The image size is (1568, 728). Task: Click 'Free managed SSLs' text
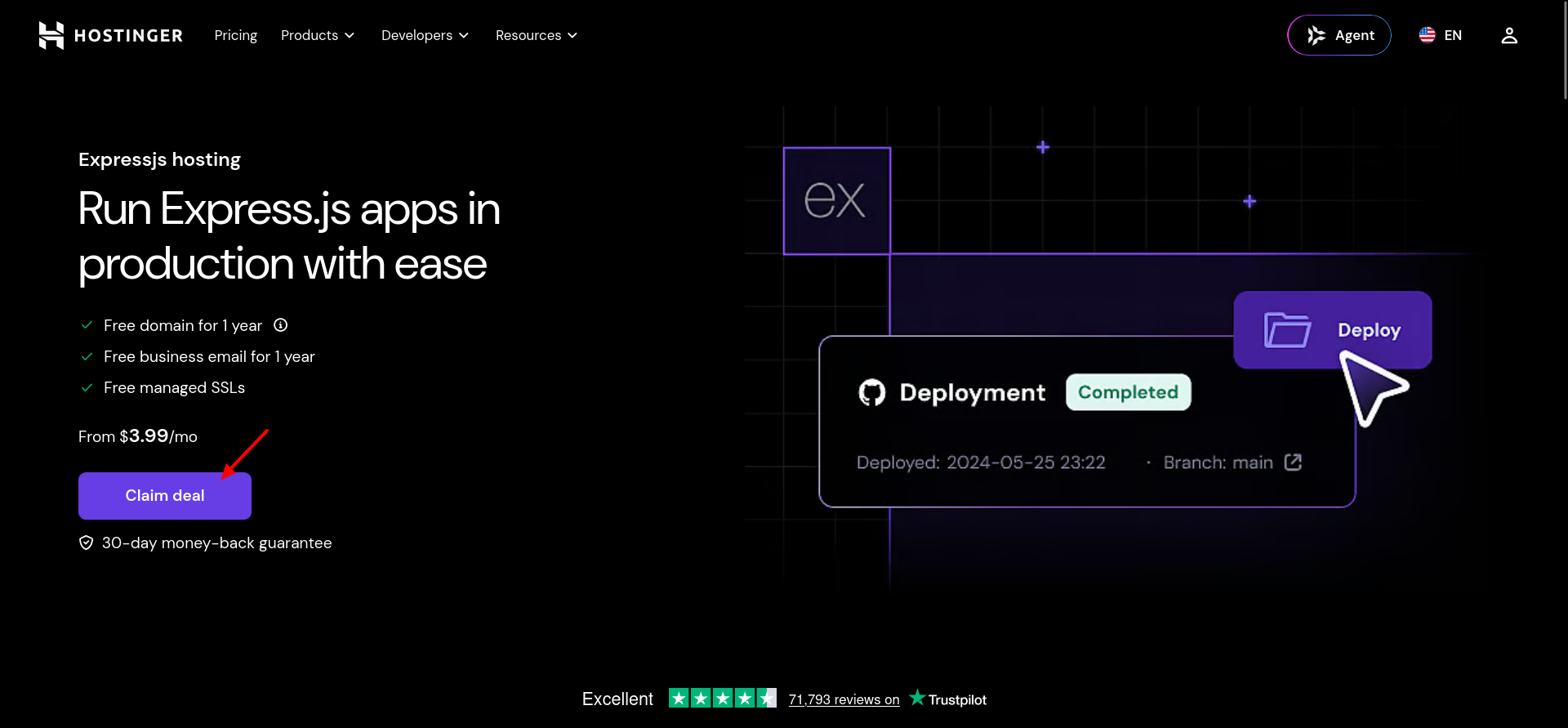(174, 387)
